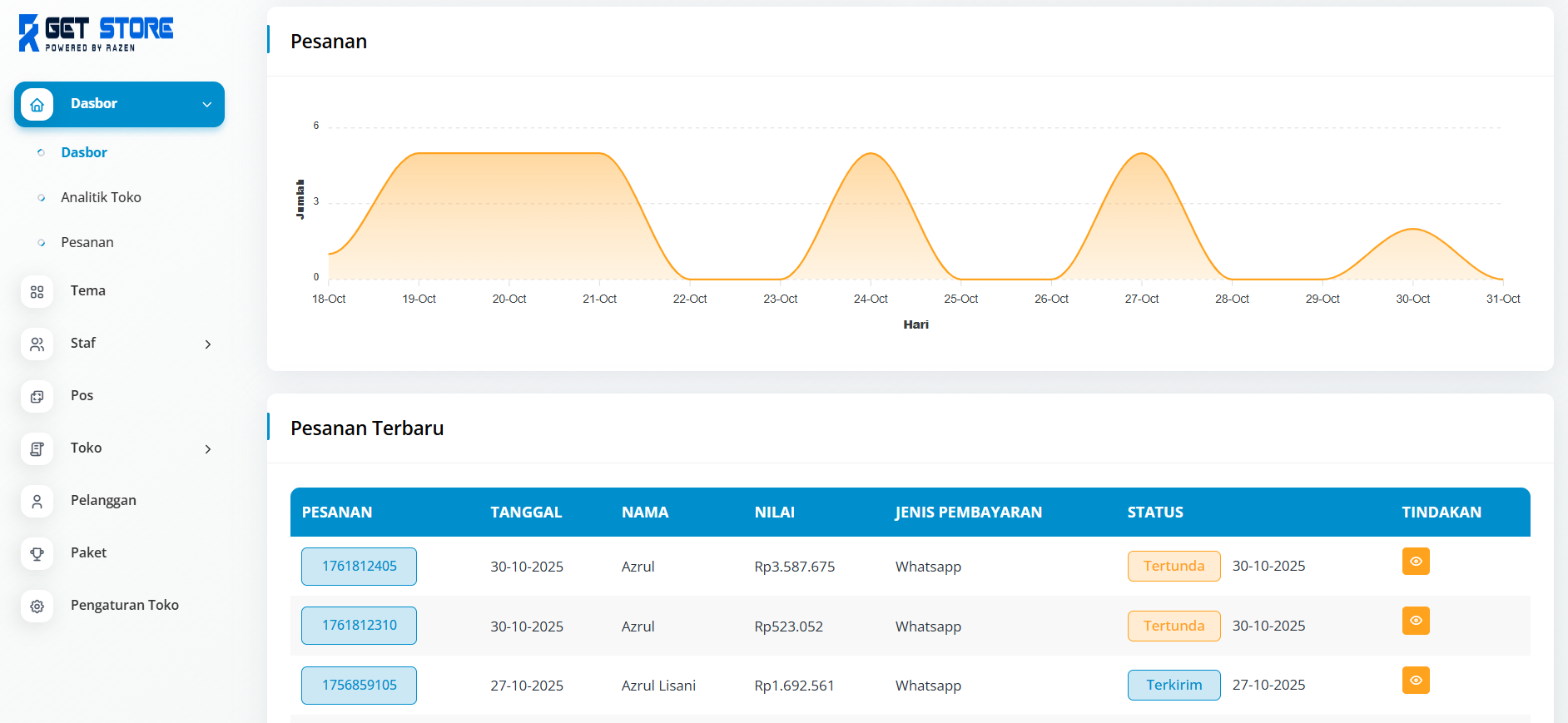The image size is (1568, 723).
Task: Collapse the Dasbor menu chevron
Action: [207, 105]
